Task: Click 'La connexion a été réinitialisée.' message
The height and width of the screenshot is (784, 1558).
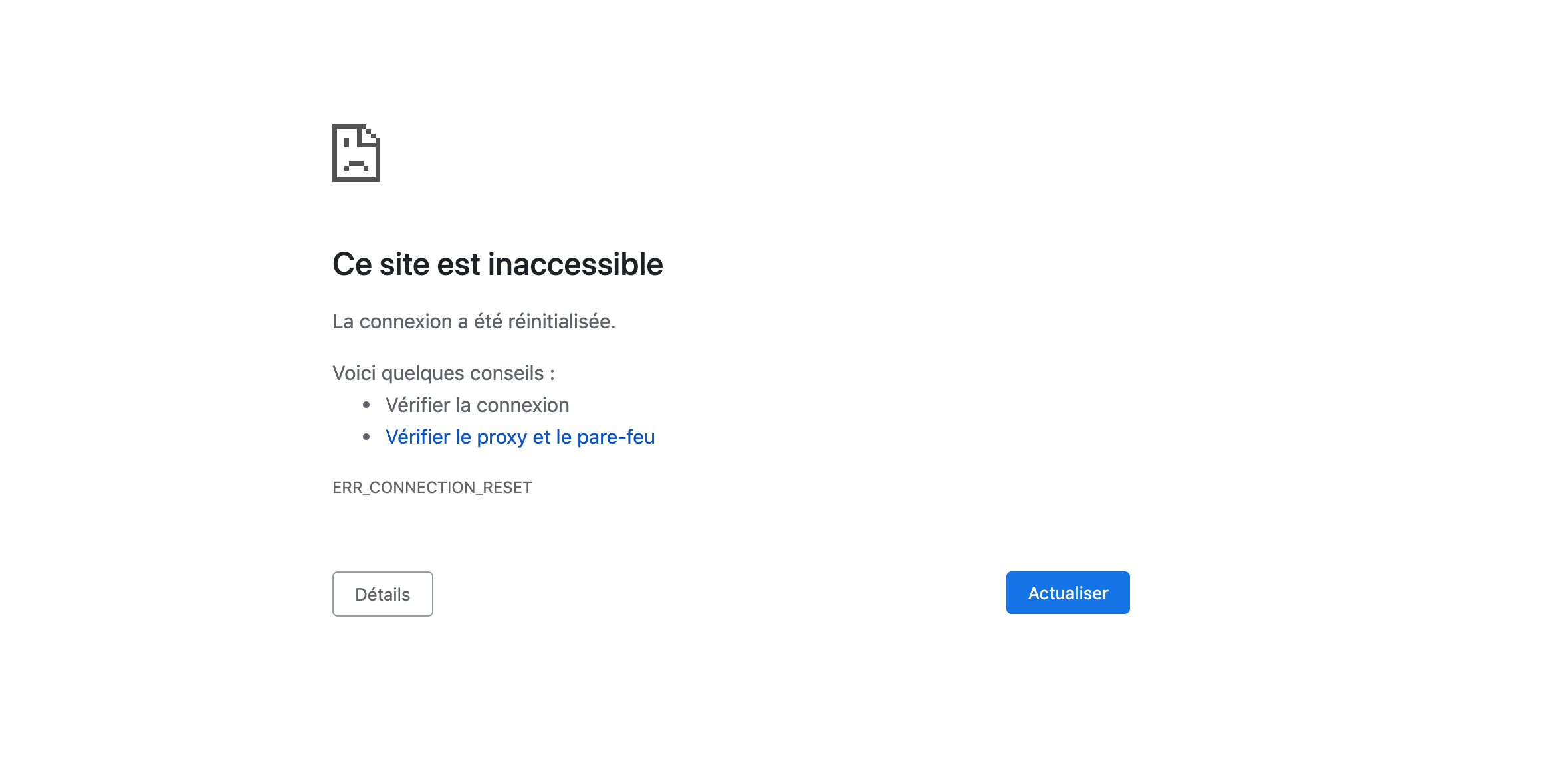Action: point(474,322)
